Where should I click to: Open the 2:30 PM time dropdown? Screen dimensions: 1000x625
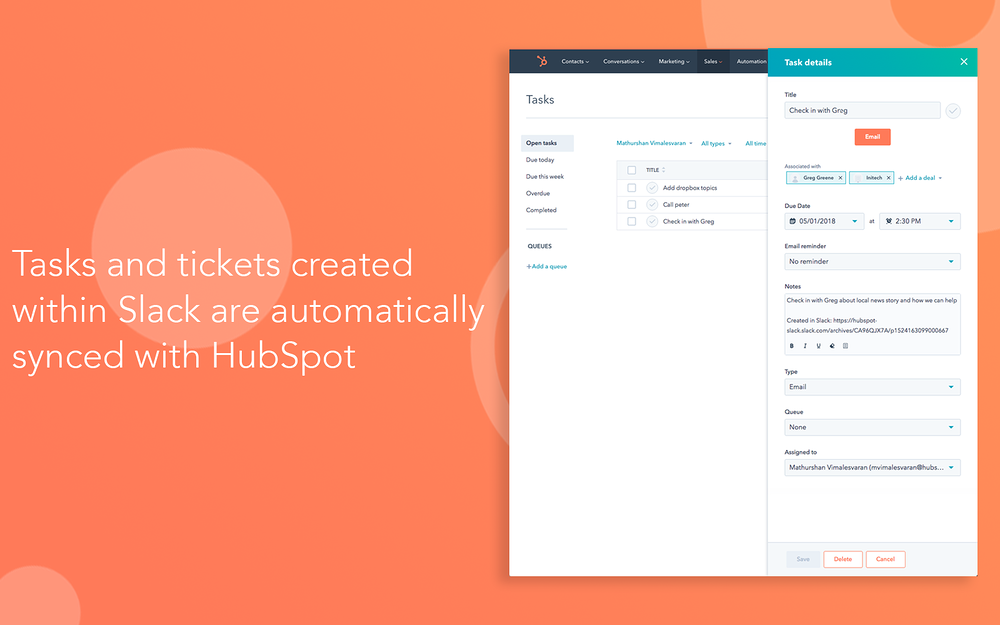920,221
